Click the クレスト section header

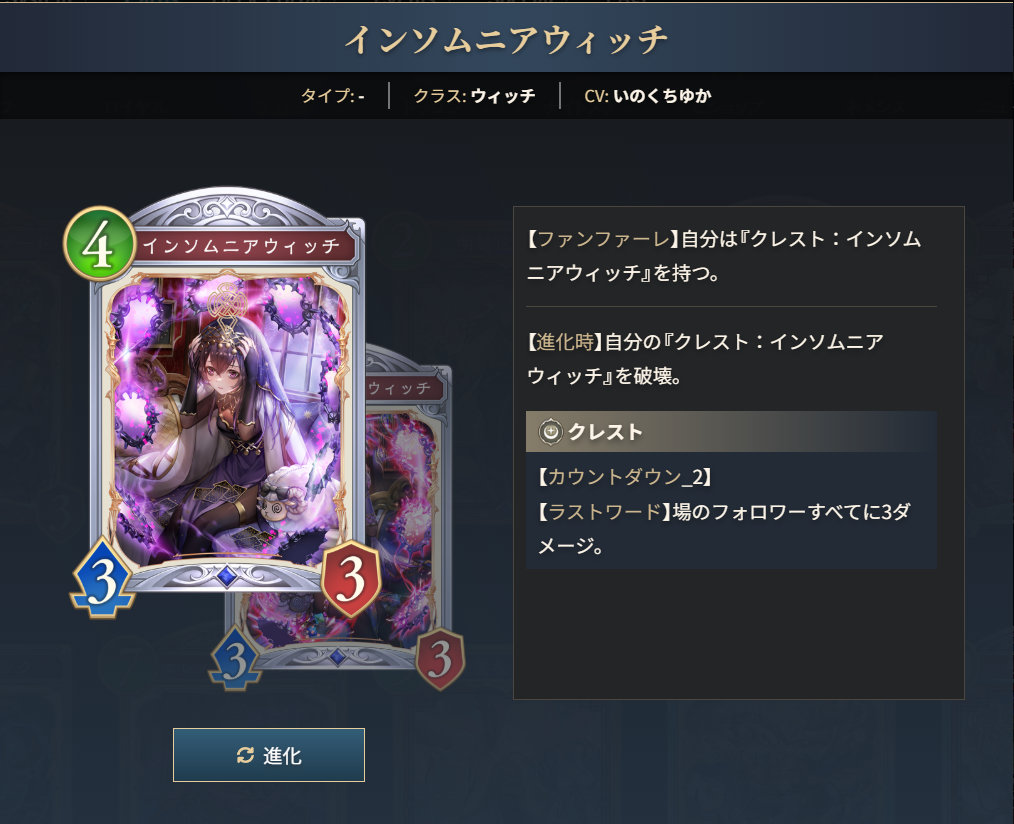731,431
